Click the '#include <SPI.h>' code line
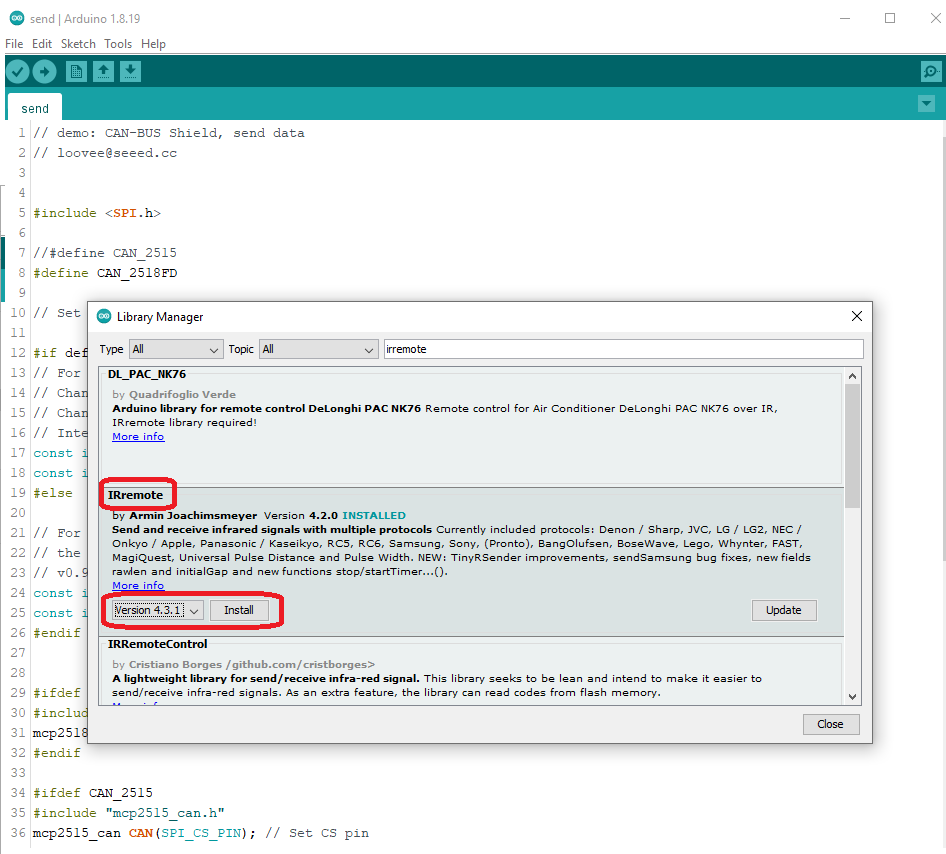The image size is (946, 854). coord(97,213)
